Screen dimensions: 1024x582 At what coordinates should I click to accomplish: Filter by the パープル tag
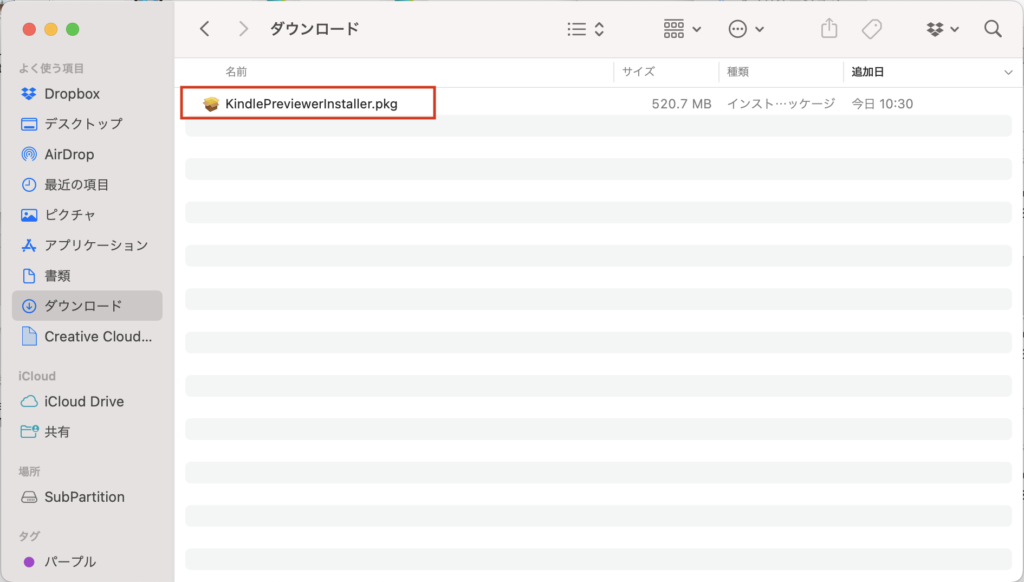[x=70, y=562]
